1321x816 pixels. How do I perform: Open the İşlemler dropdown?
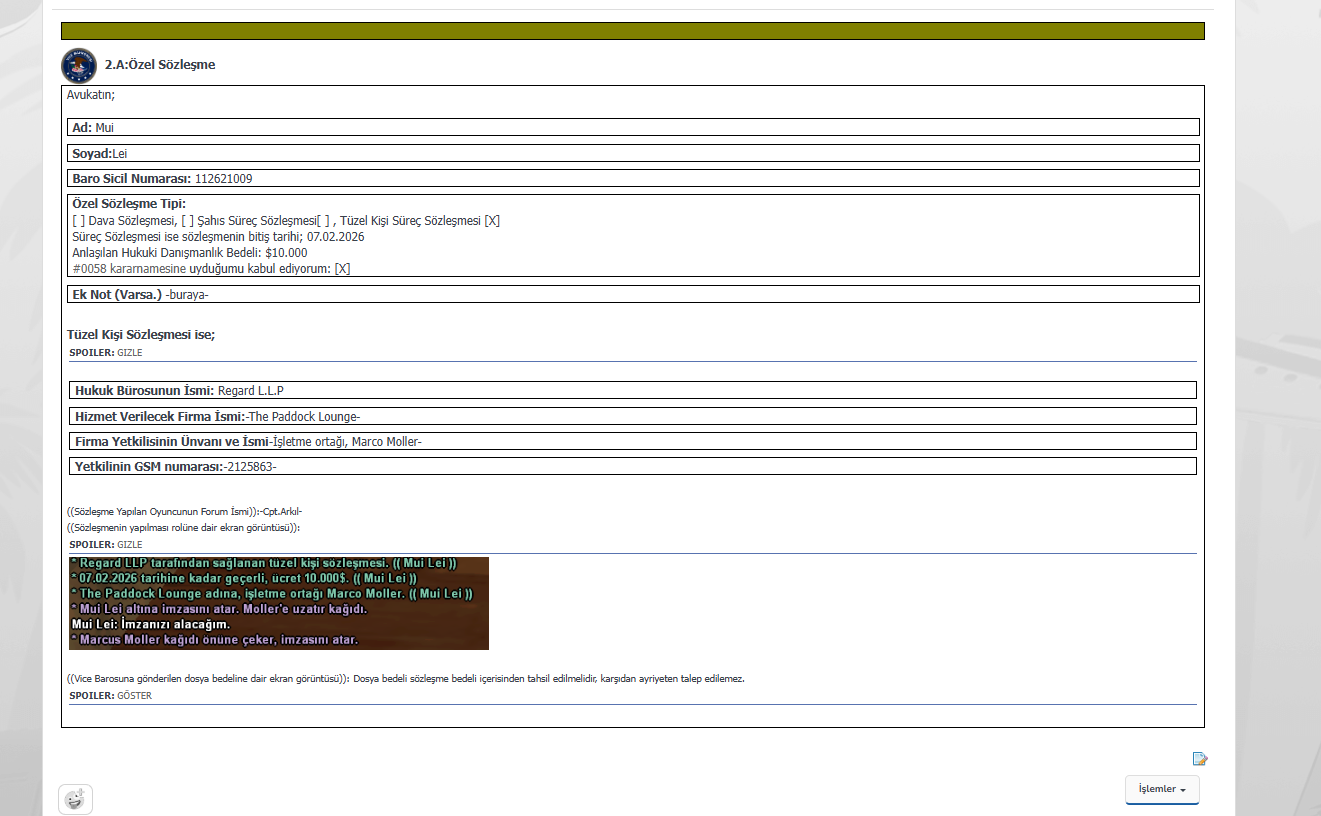1162,789
